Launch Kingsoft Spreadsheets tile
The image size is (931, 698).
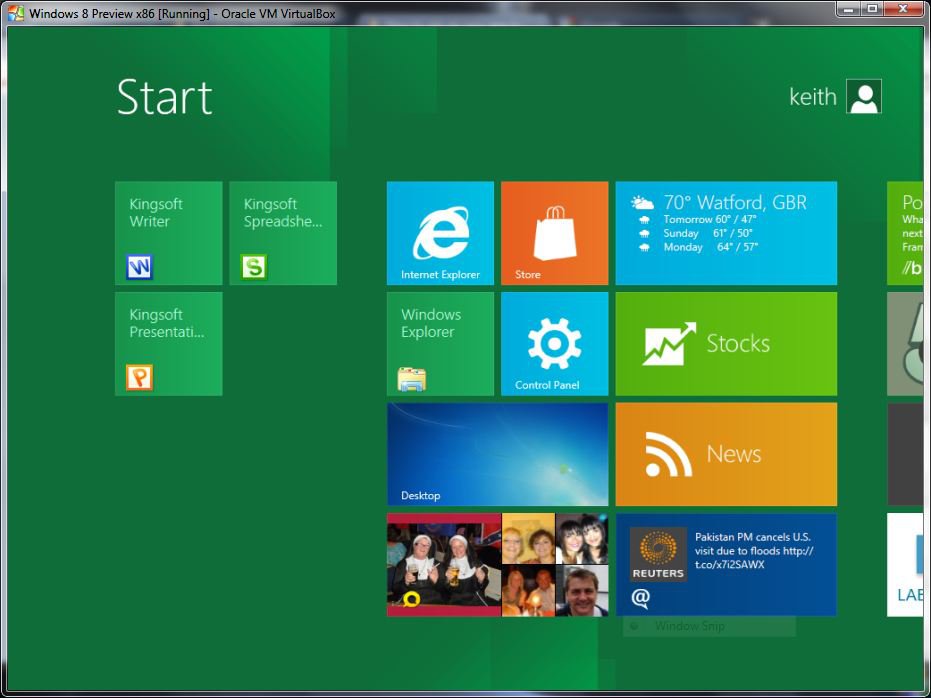pyautogui.click(x=283, y=233)
